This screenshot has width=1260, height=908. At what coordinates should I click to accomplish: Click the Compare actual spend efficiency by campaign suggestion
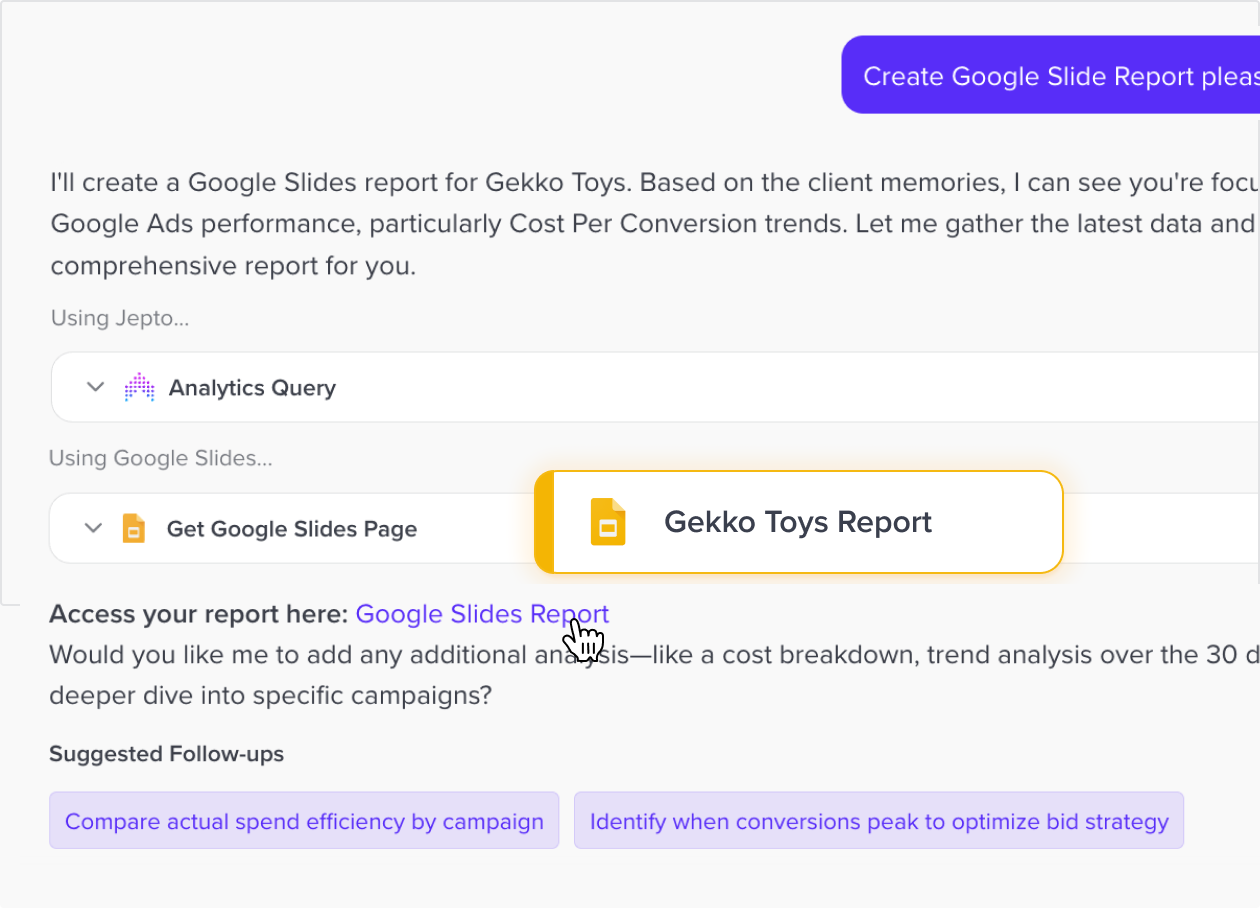pyautogui.click(x=304, y=821)
